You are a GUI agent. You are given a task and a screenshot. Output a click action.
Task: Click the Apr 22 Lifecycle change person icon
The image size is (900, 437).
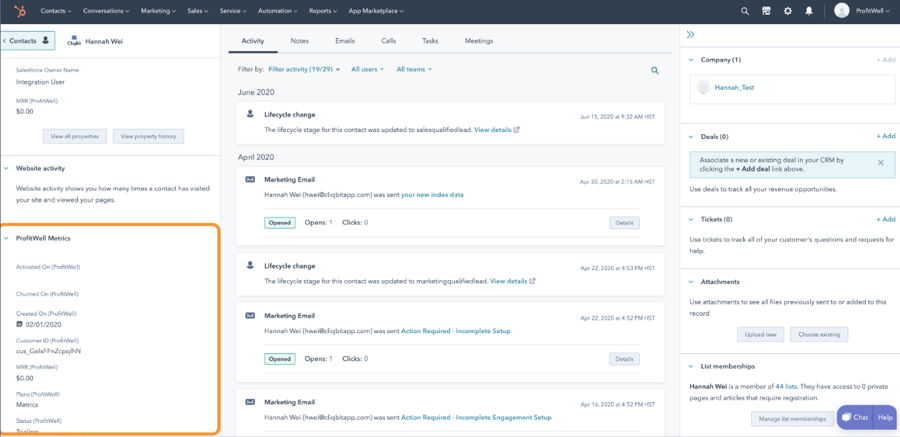point(250,266)
